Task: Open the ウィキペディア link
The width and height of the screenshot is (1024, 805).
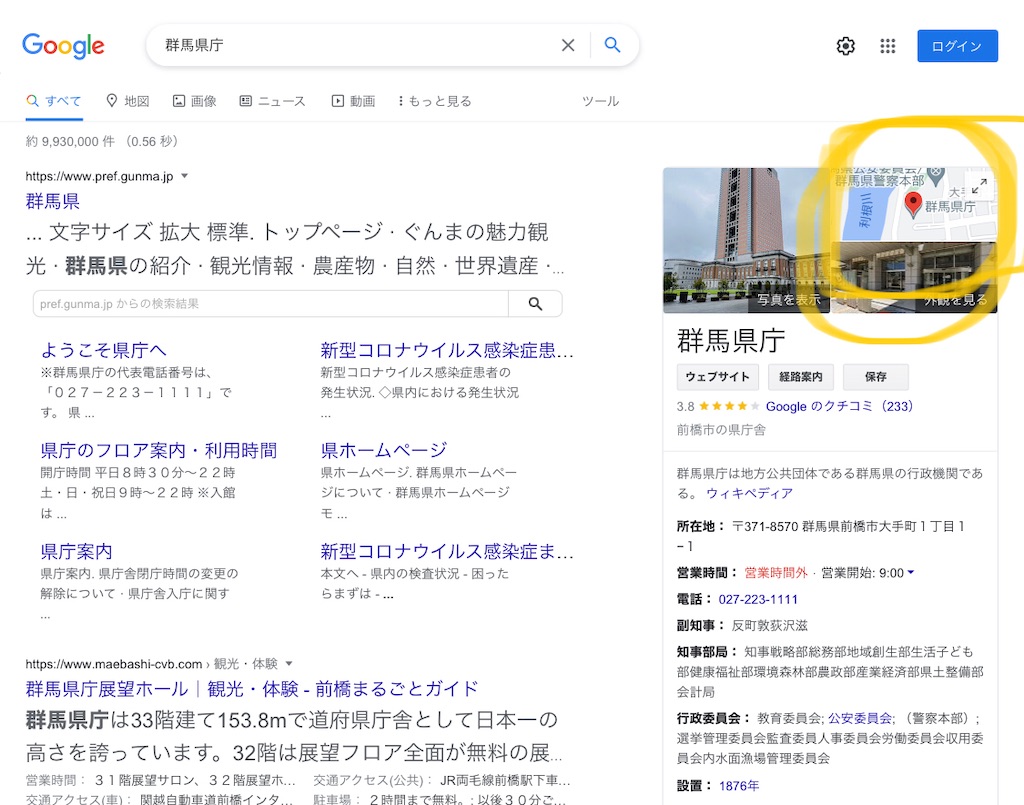Action: click(x=749, y=493)
